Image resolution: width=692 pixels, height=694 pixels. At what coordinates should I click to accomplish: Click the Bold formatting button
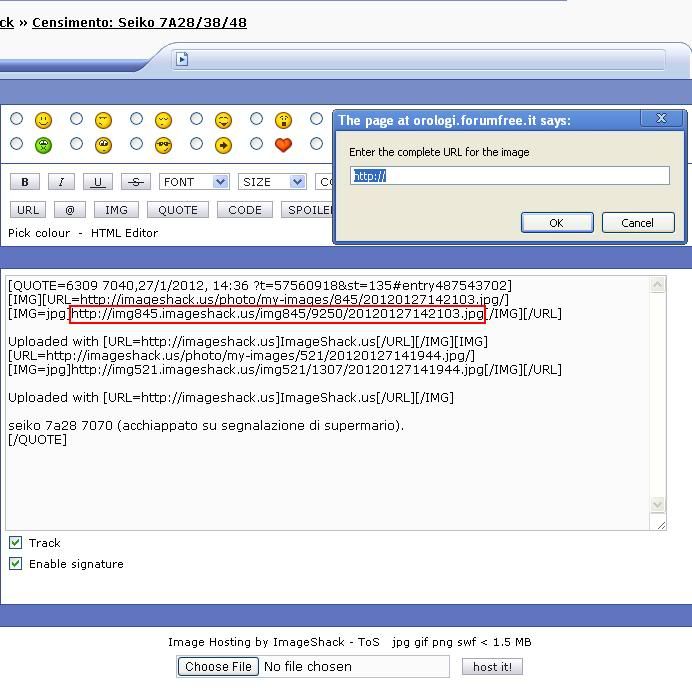[25, 182]
